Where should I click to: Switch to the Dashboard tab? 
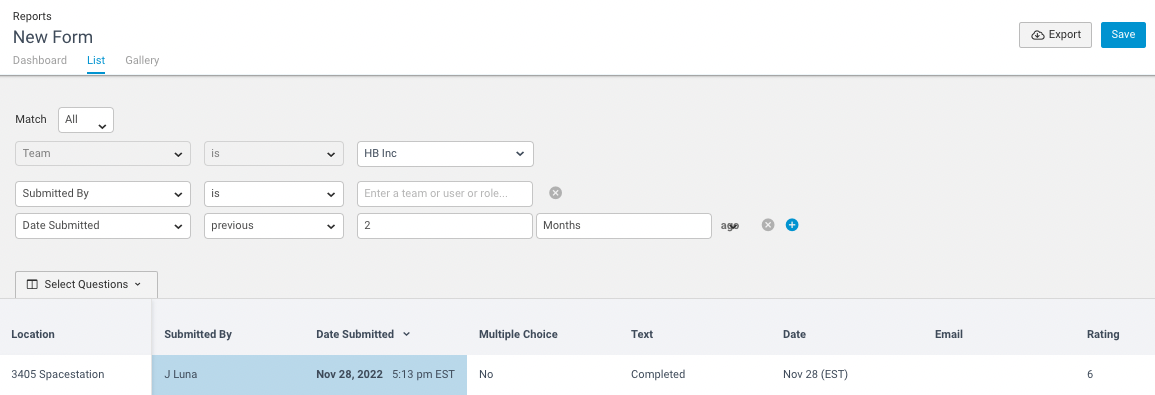[x=40, y=60]
